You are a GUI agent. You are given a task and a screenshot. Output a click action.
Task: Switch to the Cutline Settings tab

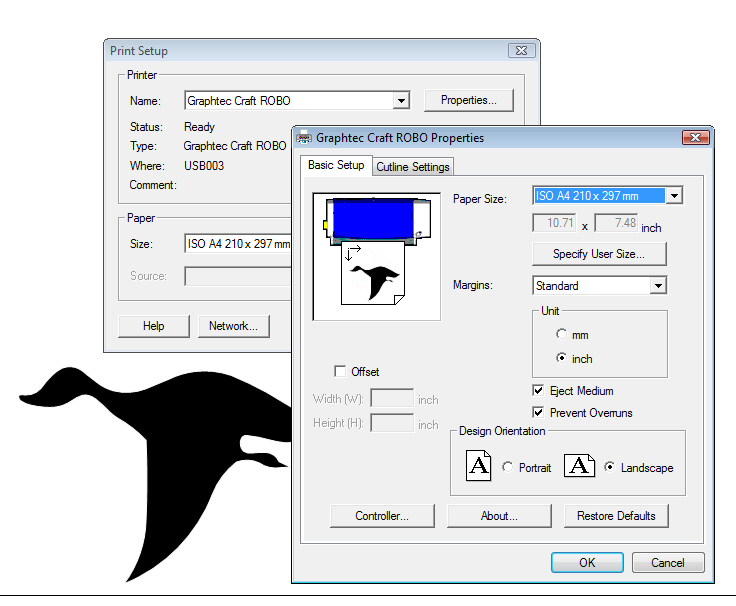[x=413, y=167]
